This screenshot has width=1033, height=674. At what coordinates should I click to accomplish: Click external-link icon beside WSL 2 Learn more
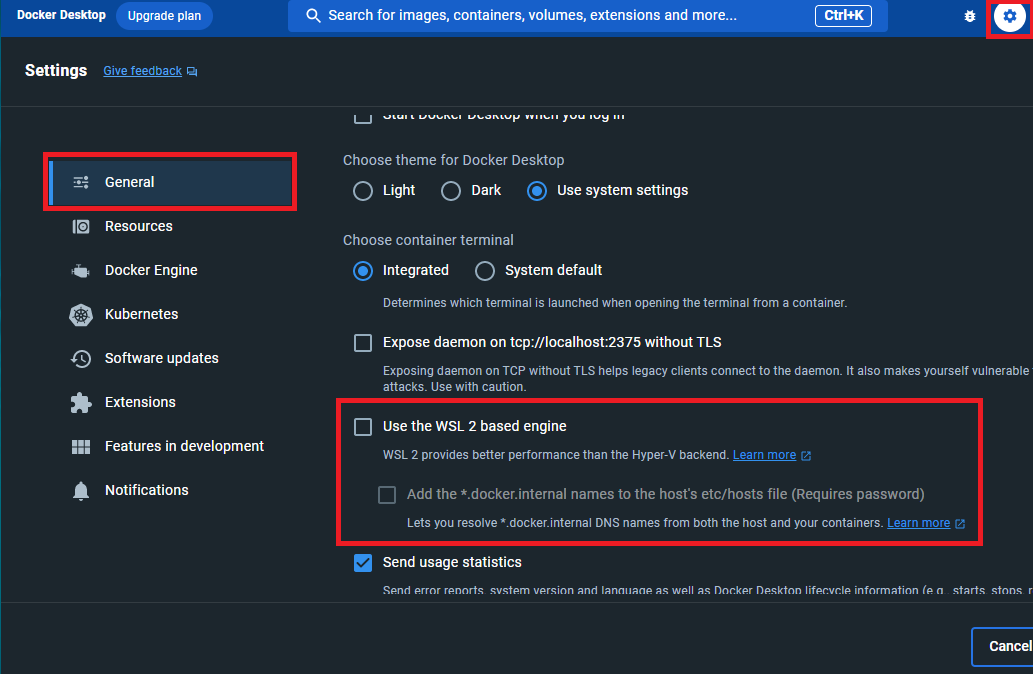coord(806,456)
